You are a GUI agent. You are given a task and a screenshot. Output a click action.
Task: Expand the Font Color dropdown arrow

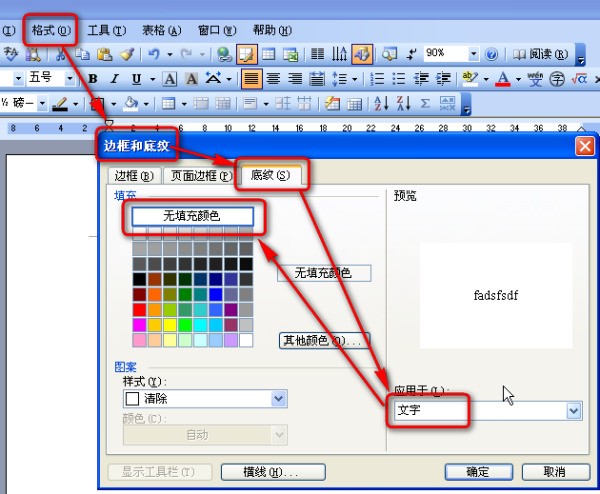coord(518,79)
